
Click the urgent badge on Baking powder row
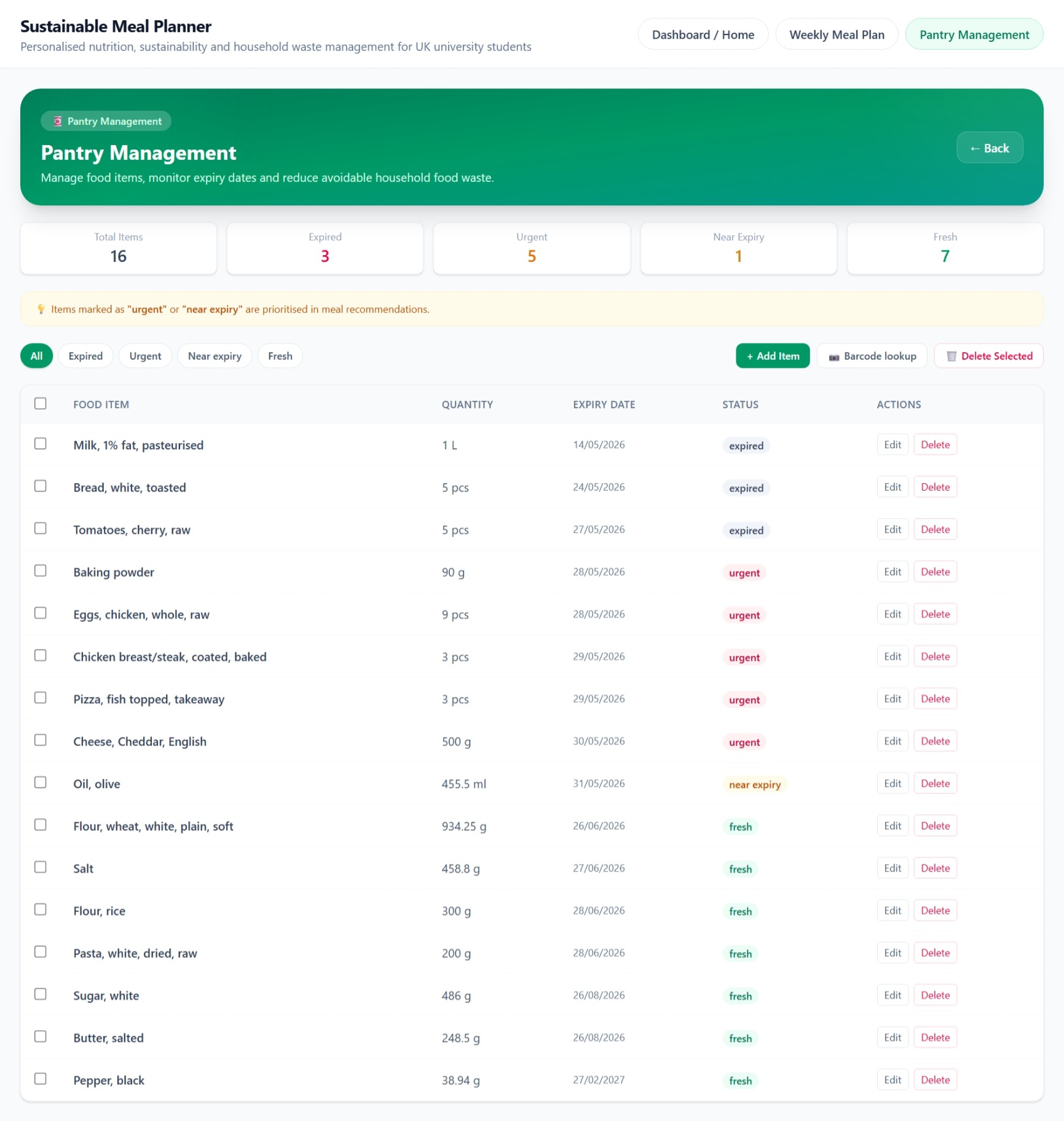744,573
